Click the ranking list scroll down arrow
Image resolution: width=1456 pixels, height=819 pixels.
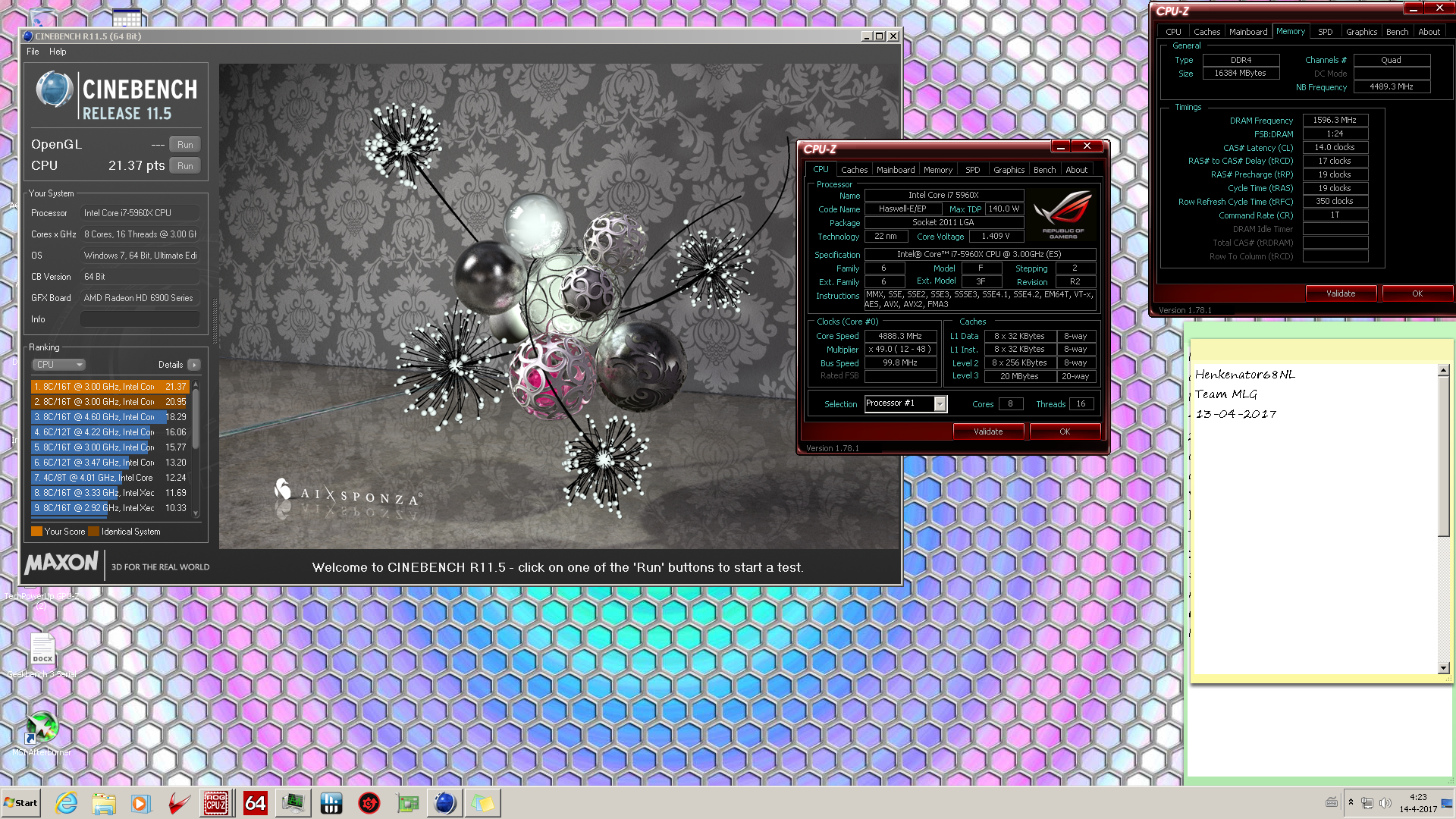click(x=196, y=513)
